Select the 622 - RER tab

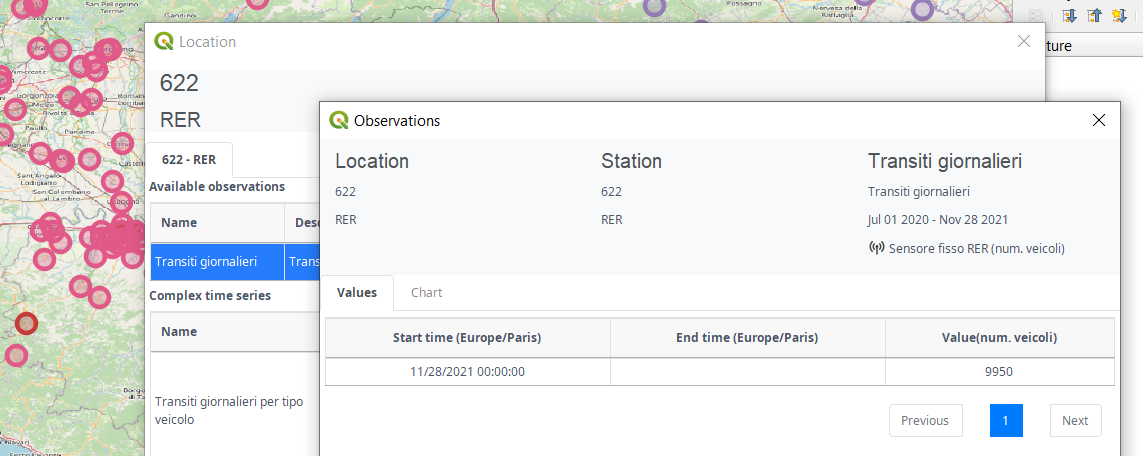189,159
